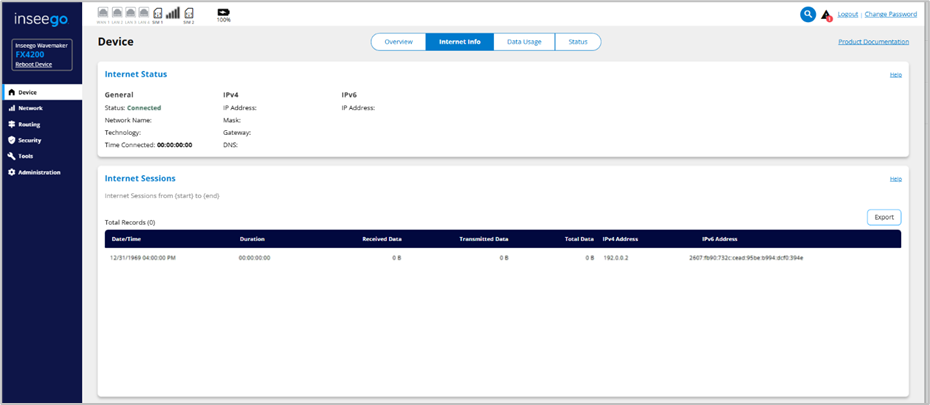Click the WAN 1 port icon
The height and width of the screenshot is (405, 930).
pyautogui.click(x=105, y=13)
